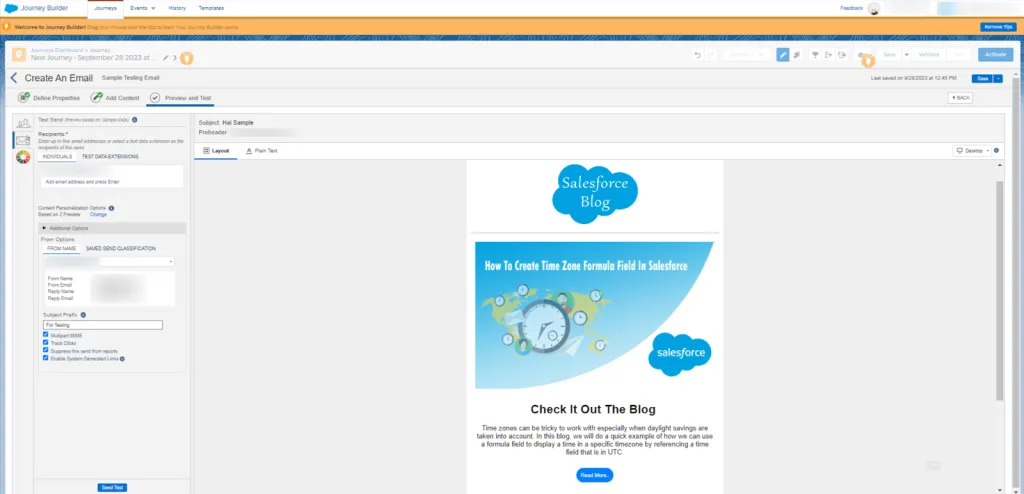Image resolution: width=1024 pixels, height=494 pixels.
Task: Click the back chevron beside Create An Email
Action: tap(14, 78)
